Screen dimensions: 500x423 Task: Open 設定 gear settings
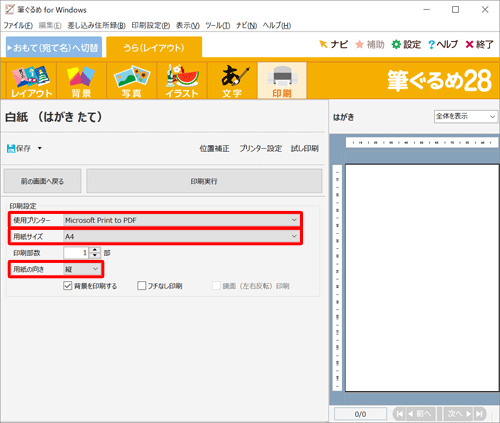[x=406, y=44]
